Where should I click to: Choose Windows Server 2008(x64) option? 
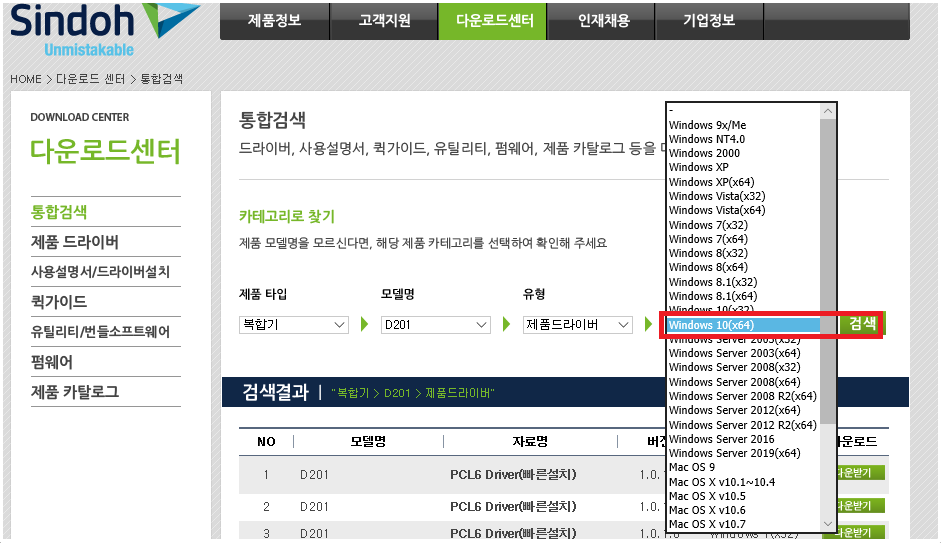tap(744, 382)
